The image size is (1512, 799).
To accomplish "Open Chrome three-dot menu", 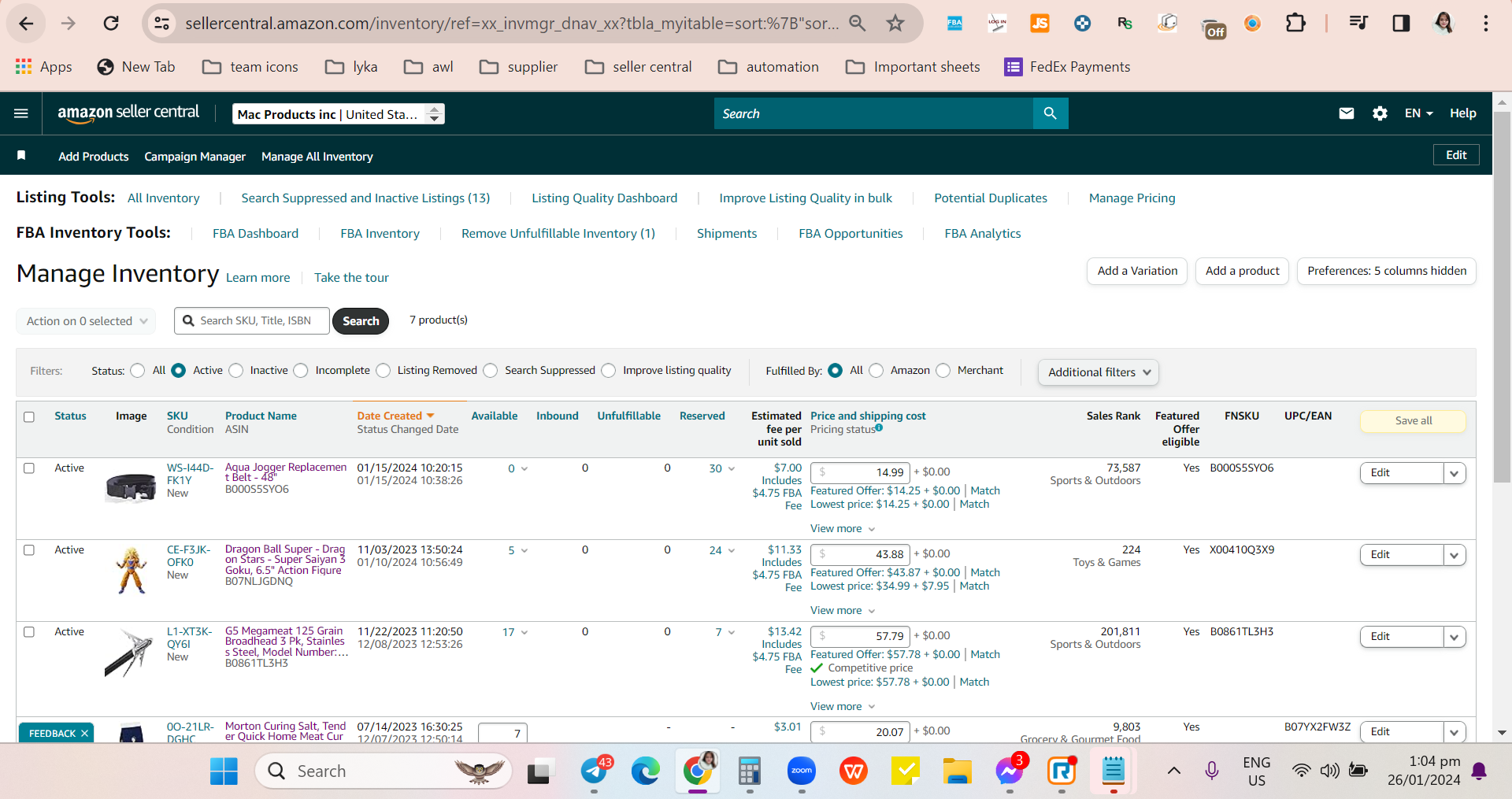I will (x=1486, y=24).
